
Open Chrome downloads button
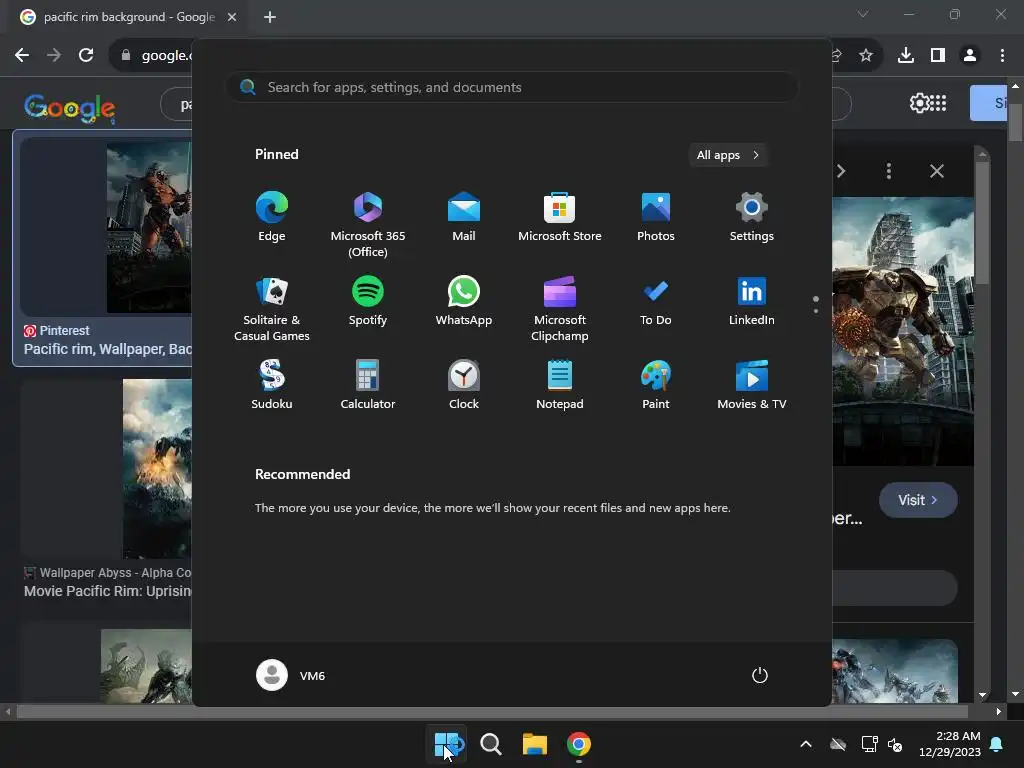point(906,56)
